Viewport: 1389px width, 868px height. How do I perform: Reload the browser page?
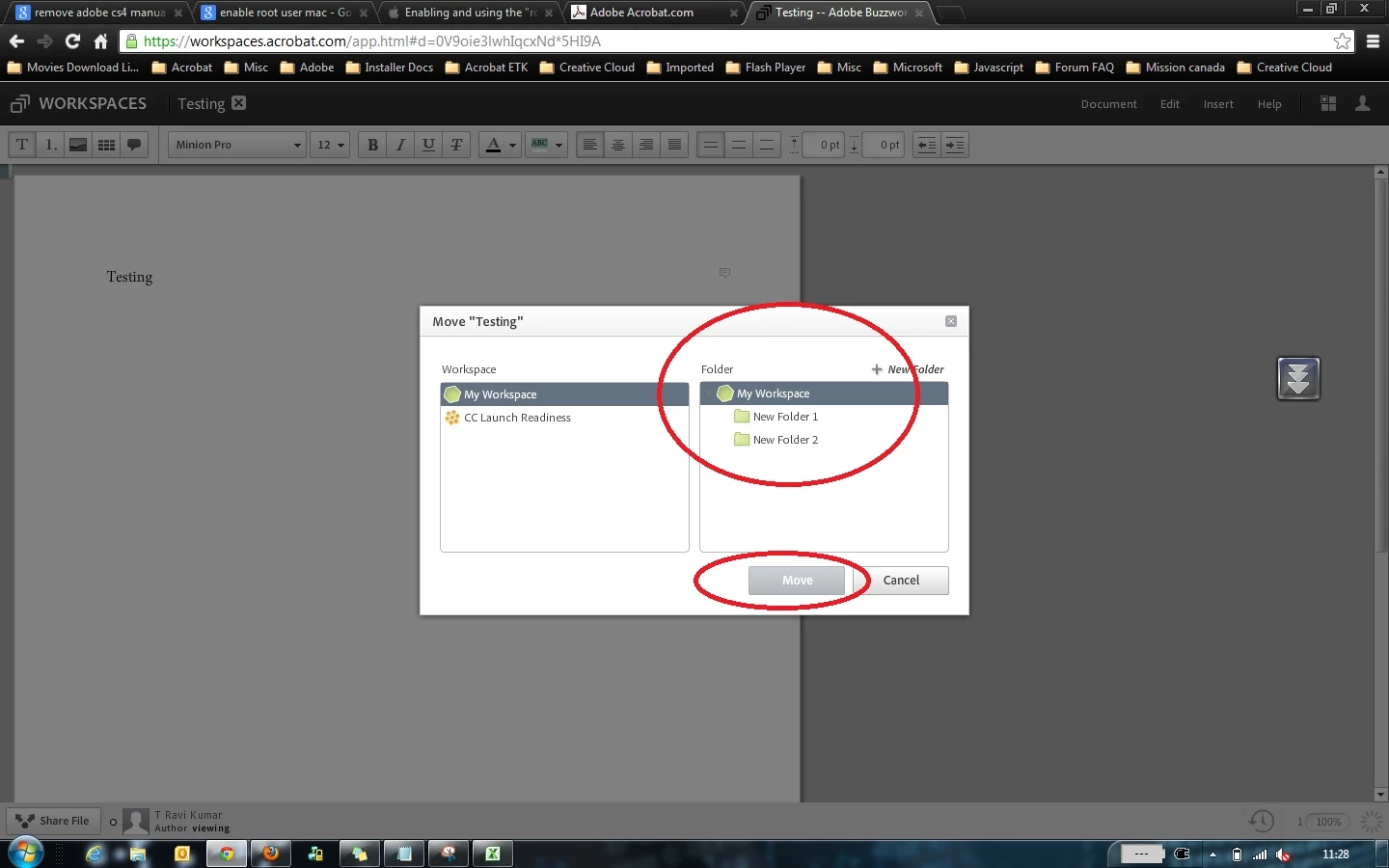[x=72, y=41]
